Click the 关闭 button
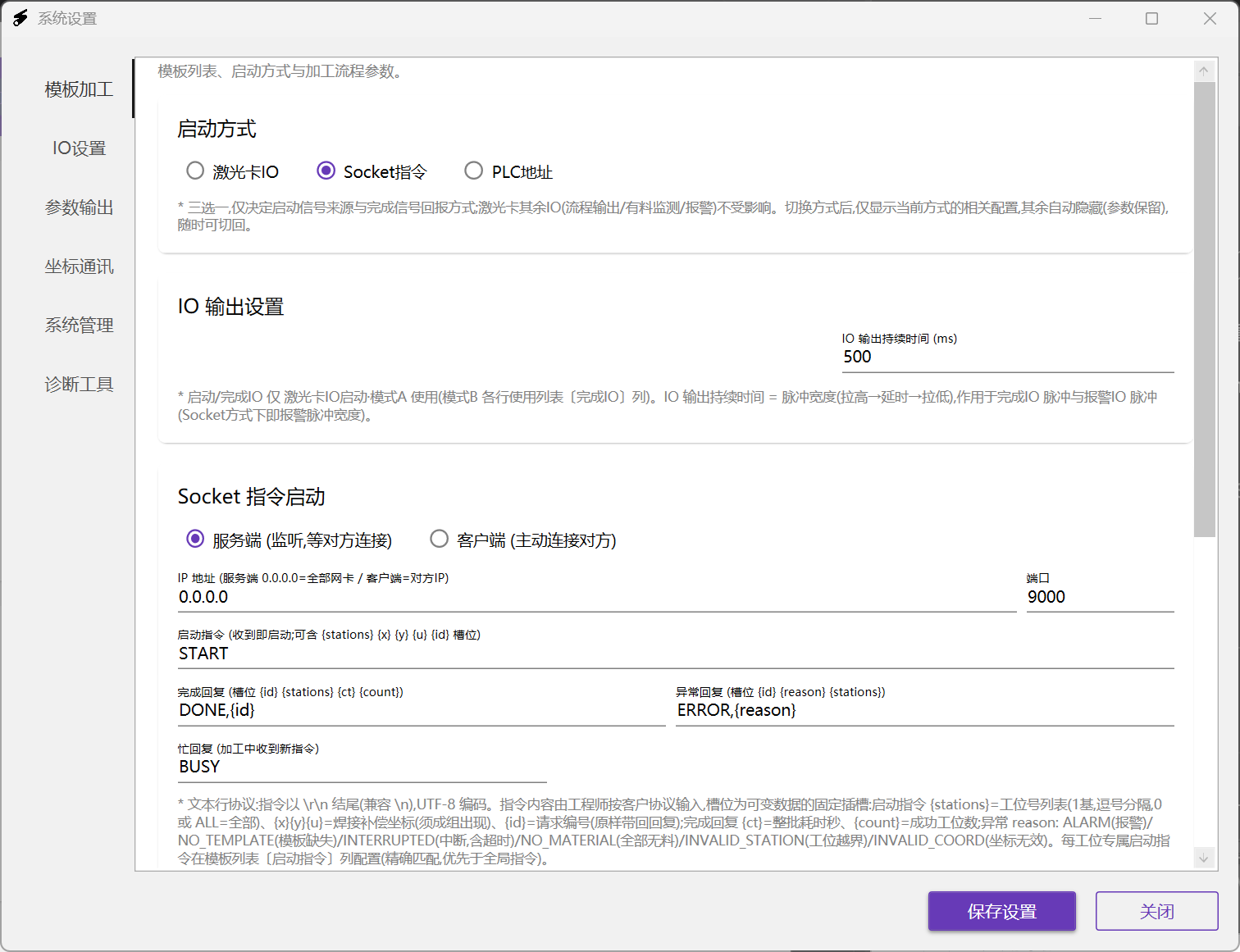The width and height of the screenshot is (1240, 952). tap(1156, 911)
